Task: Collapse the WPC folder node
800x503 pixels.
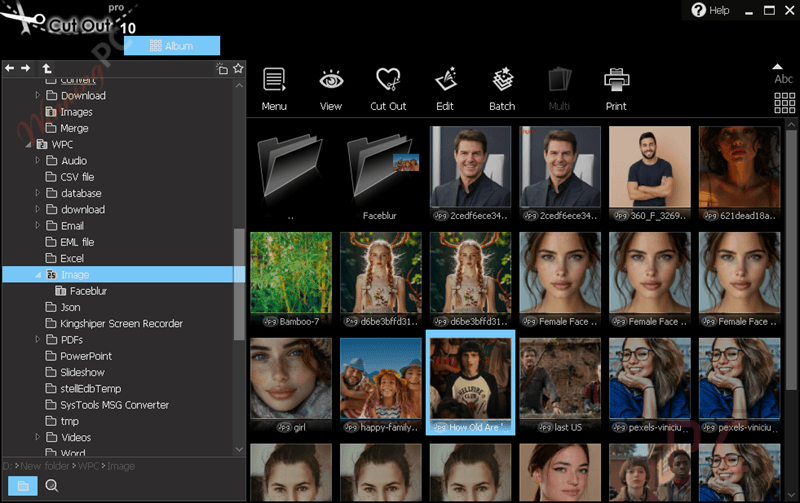Action: tap(29, 145)
